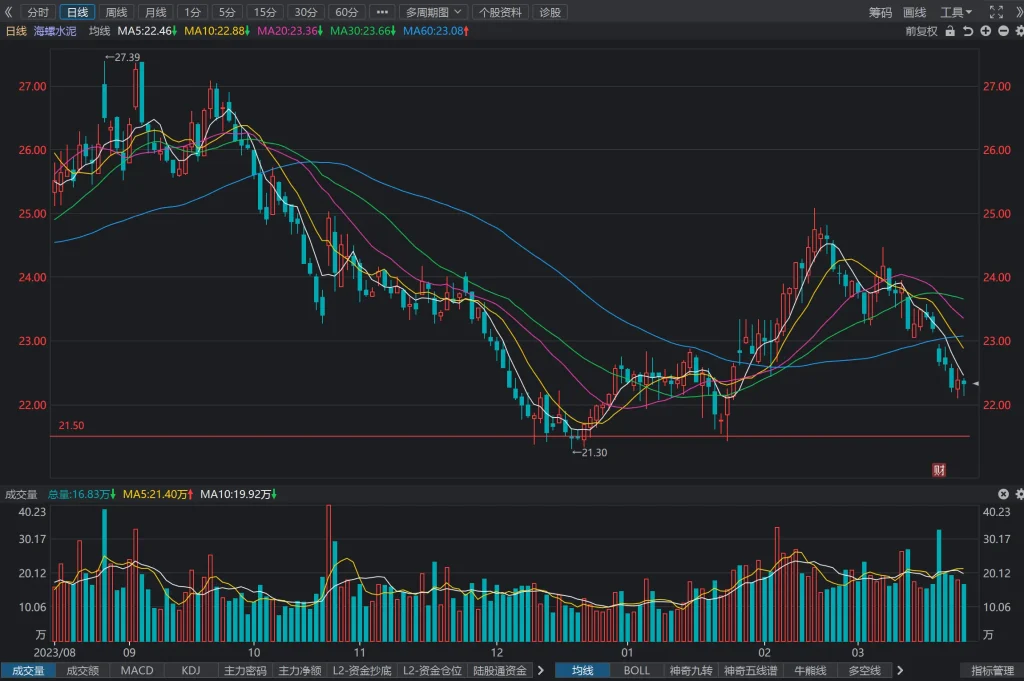Switch to 月线 monthly period

pos(155,12)
